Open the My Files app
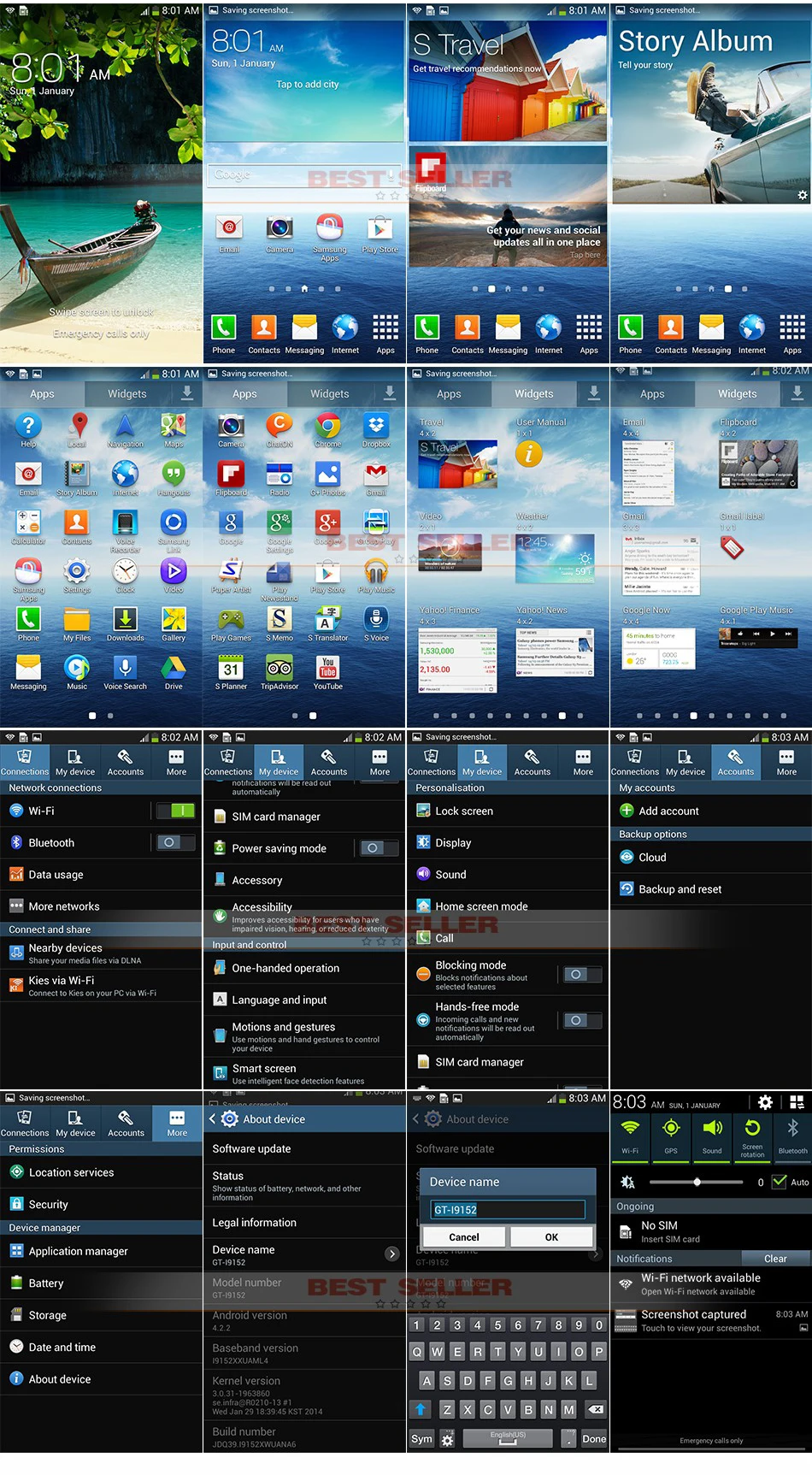The image size is (812, 1475). [x=77, y=619]
